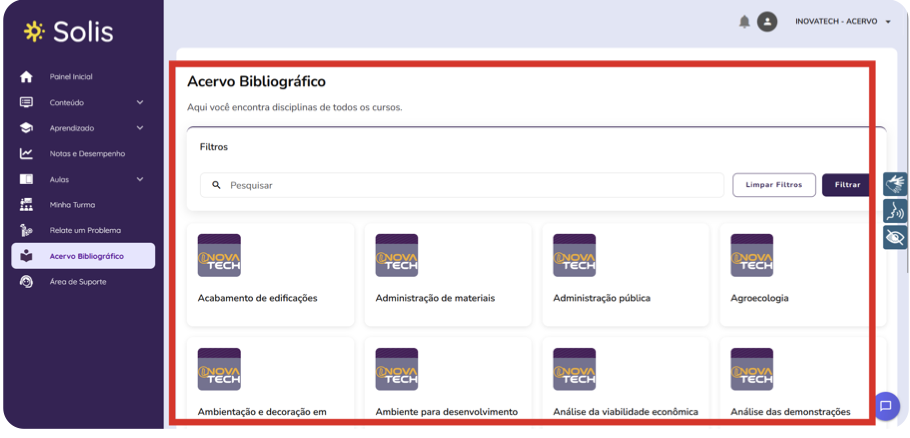The height and width of the screenshot is (438, 910).
Task: Click the Filtros section label
Action: click(214, 147)
